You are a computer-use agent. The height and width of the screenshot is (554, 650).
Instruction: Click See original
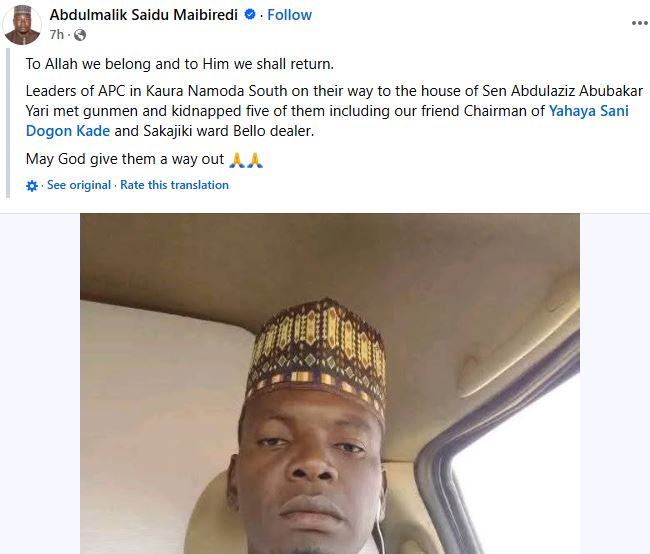[79, 185]
